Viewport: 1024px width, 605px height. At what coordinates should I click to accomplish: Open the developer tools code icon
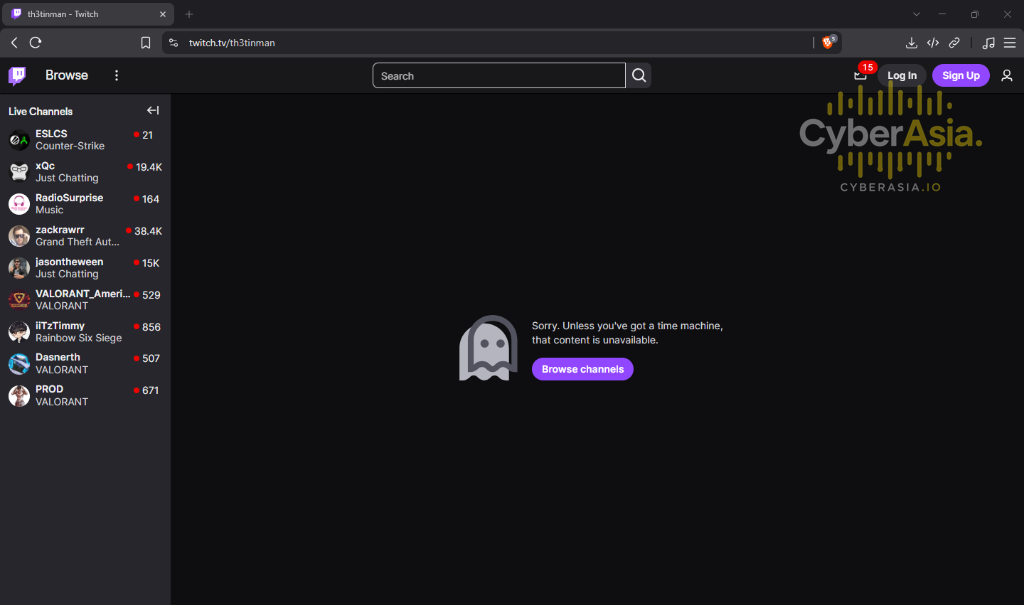click(x=933, y=42)
